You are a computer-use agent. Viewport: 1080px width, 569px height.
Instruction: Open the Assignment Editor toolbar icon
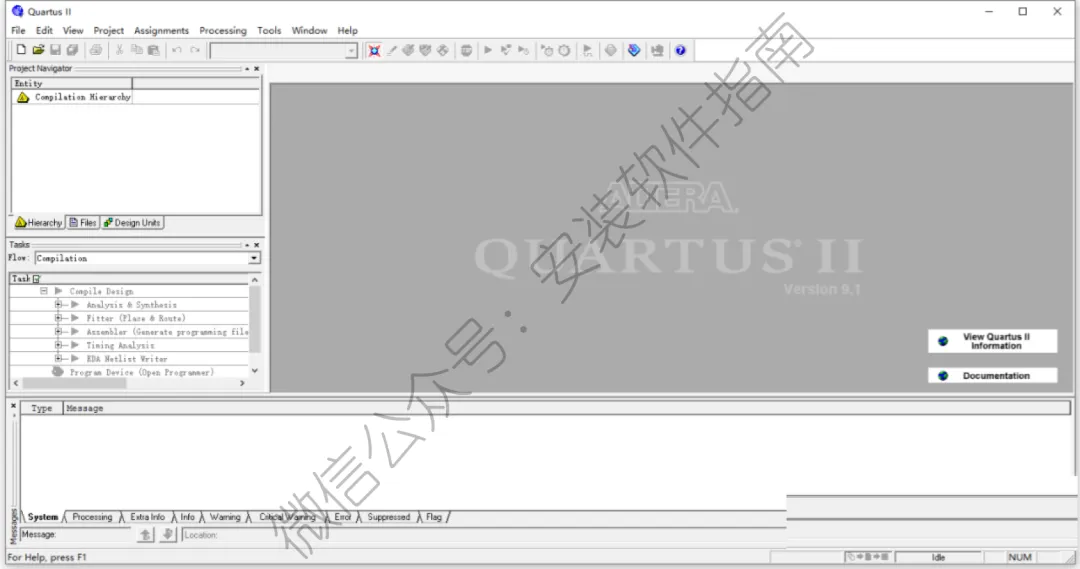point(408,50)
